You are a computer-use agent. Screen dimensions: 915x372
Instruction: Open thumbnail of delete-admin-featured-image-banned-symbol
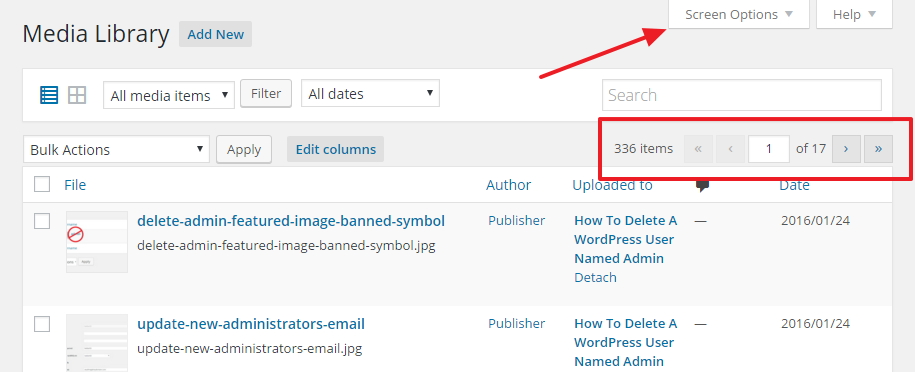click(x=97, y=242)
